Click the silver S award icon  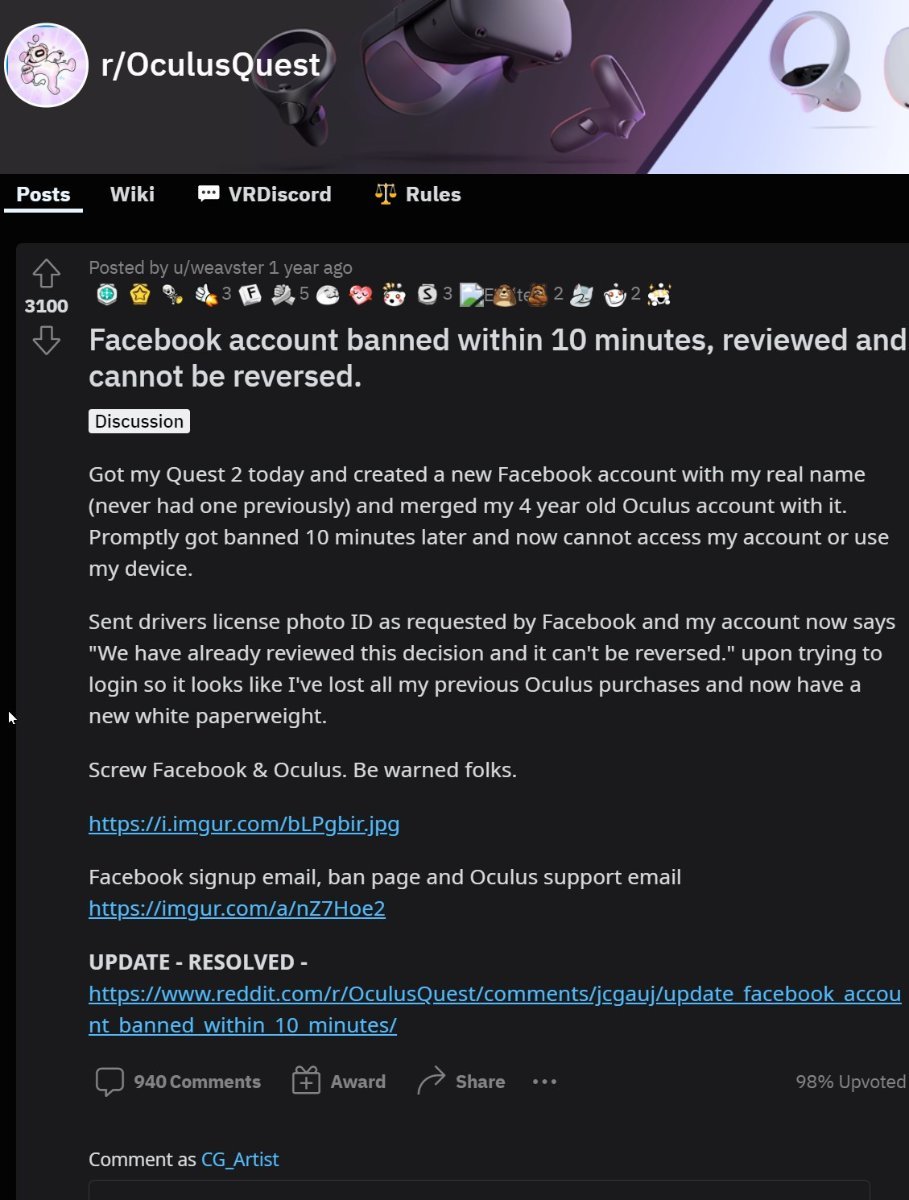(x=428, y=294)
